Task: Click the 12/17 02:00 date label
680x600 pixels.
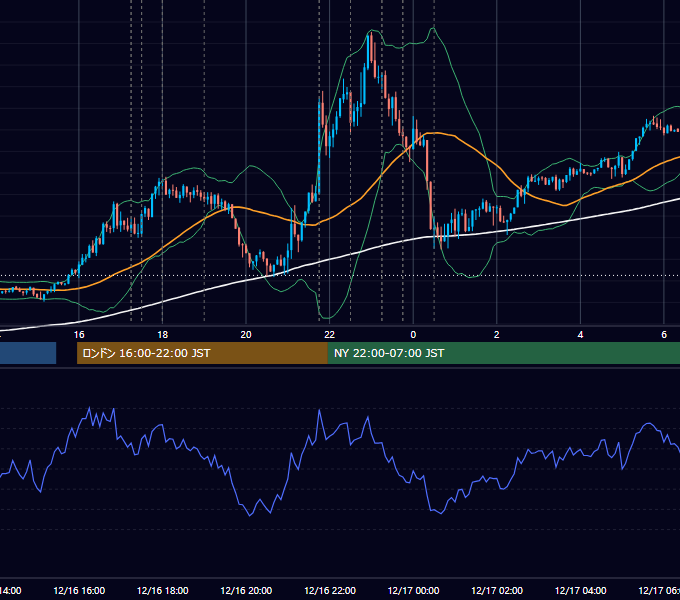Action: click(497, 590)
